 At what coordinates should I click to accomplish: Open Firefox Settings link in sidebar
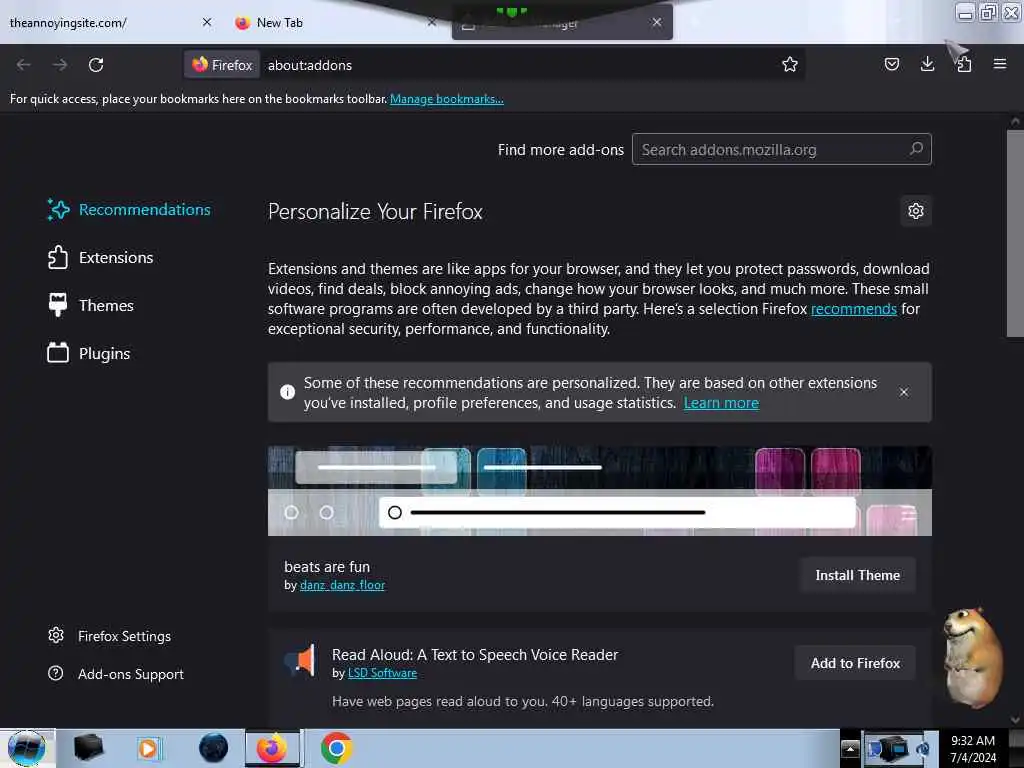coord(110,636)
